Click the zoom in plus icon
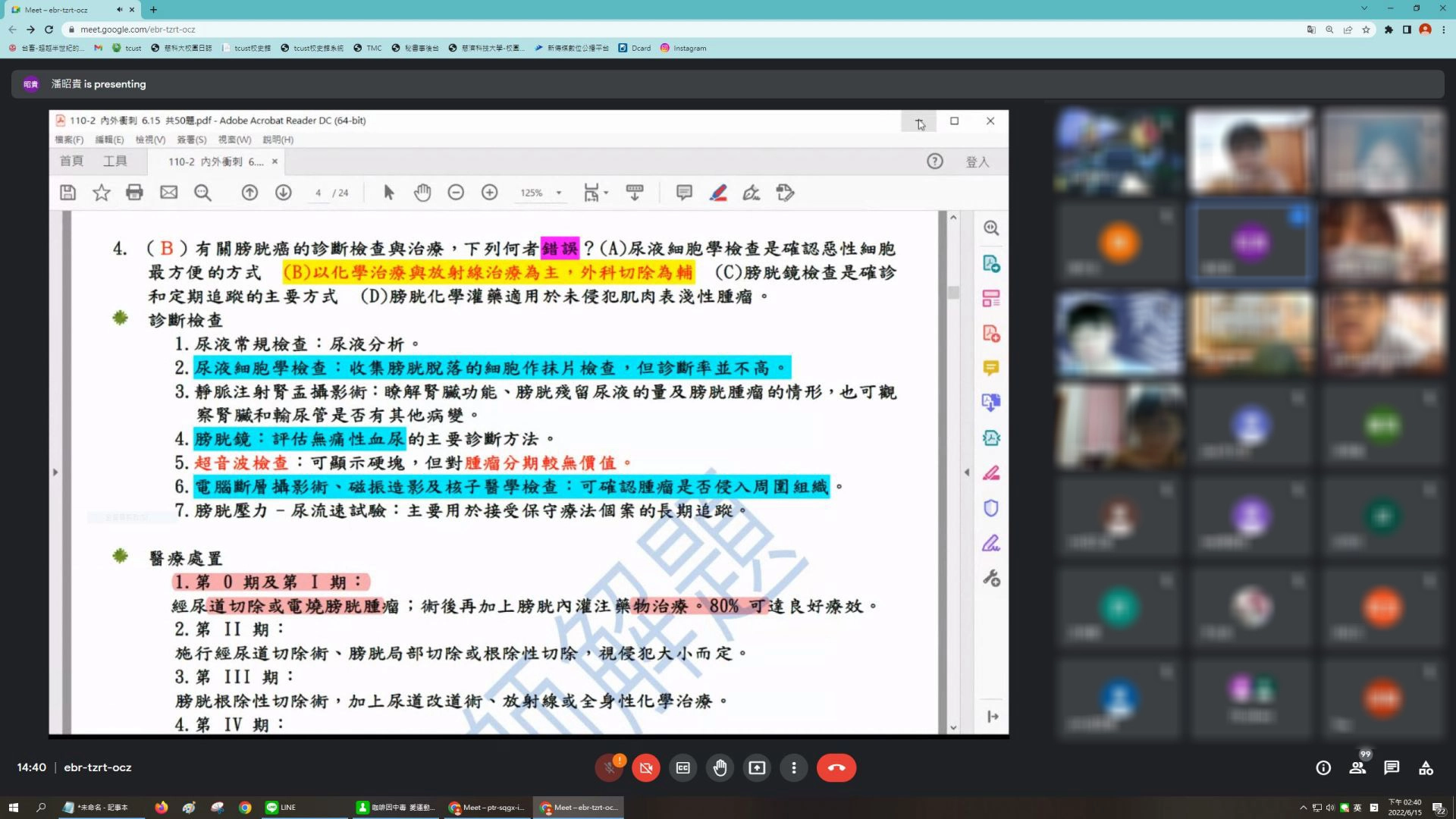Viewport: 1456px width, 819px height. tap(490, 193)
